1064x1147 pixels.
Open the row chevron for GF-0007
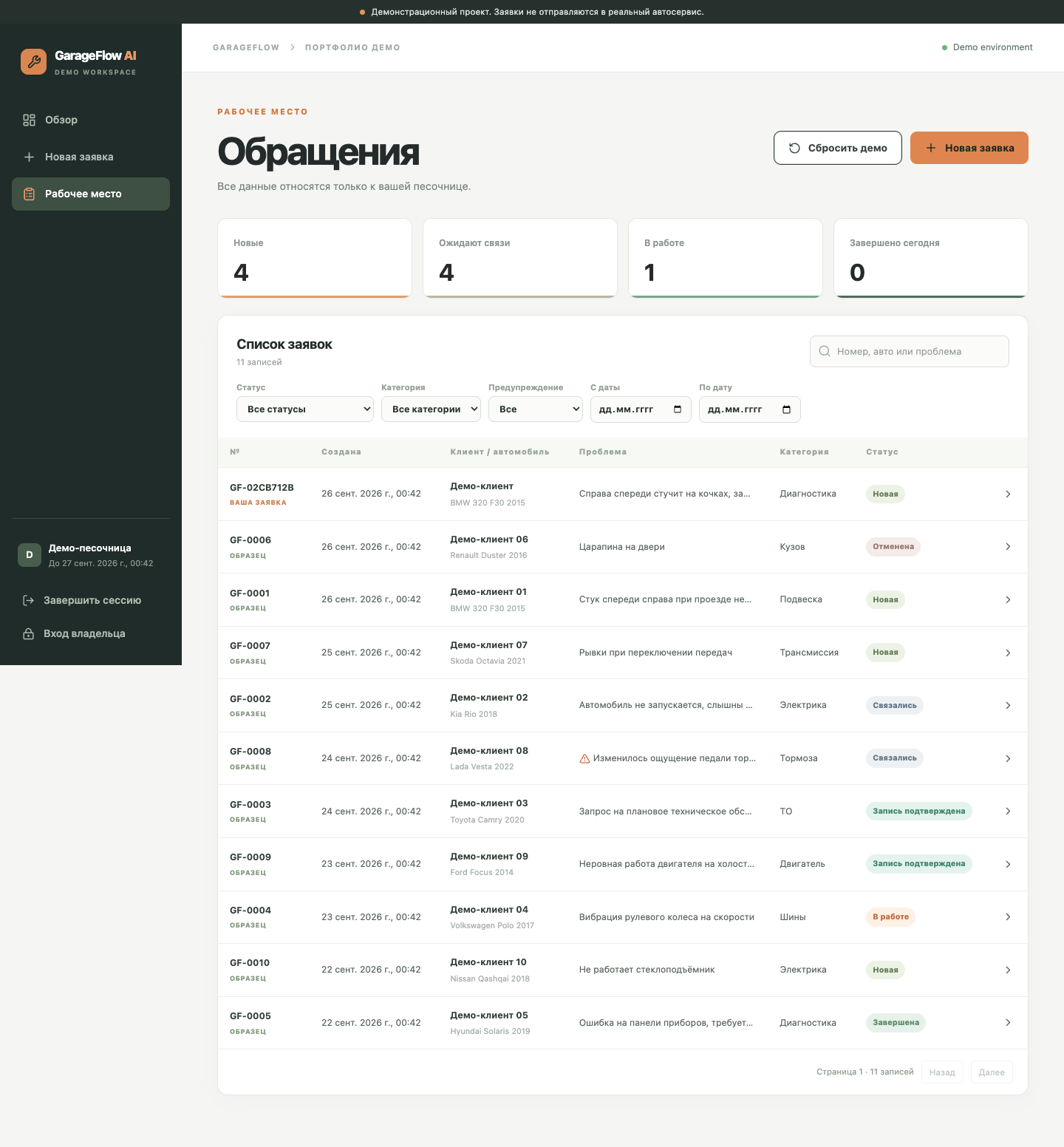coord(1008,653)
